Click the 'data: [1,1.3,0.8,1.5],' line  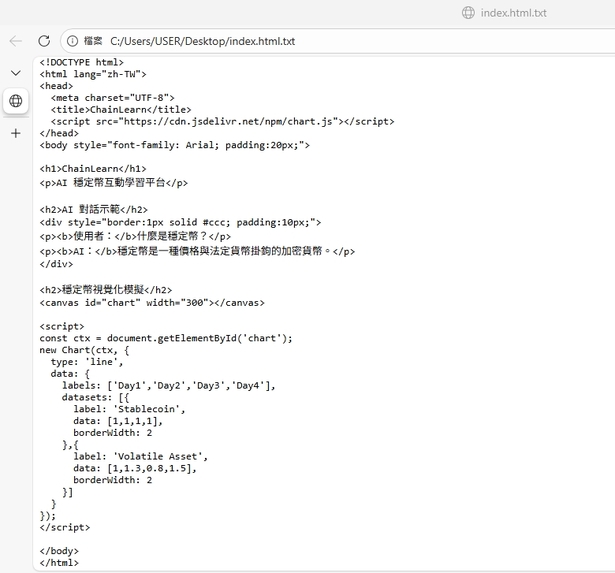tap(135, 468)
